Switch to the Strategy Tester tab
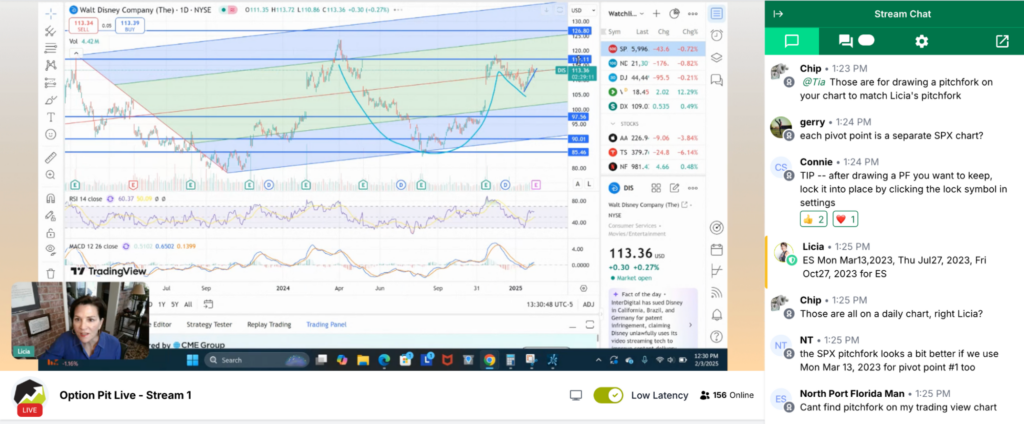This screenshot has height=424, width=1024. [209, 324]
